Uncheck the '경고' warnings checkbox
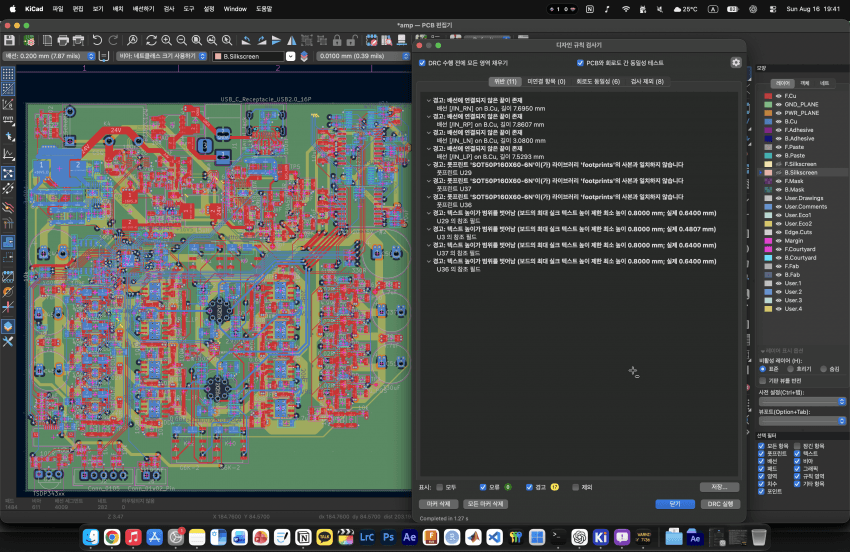This screenshot has width=850, height=552. (529, 487)
